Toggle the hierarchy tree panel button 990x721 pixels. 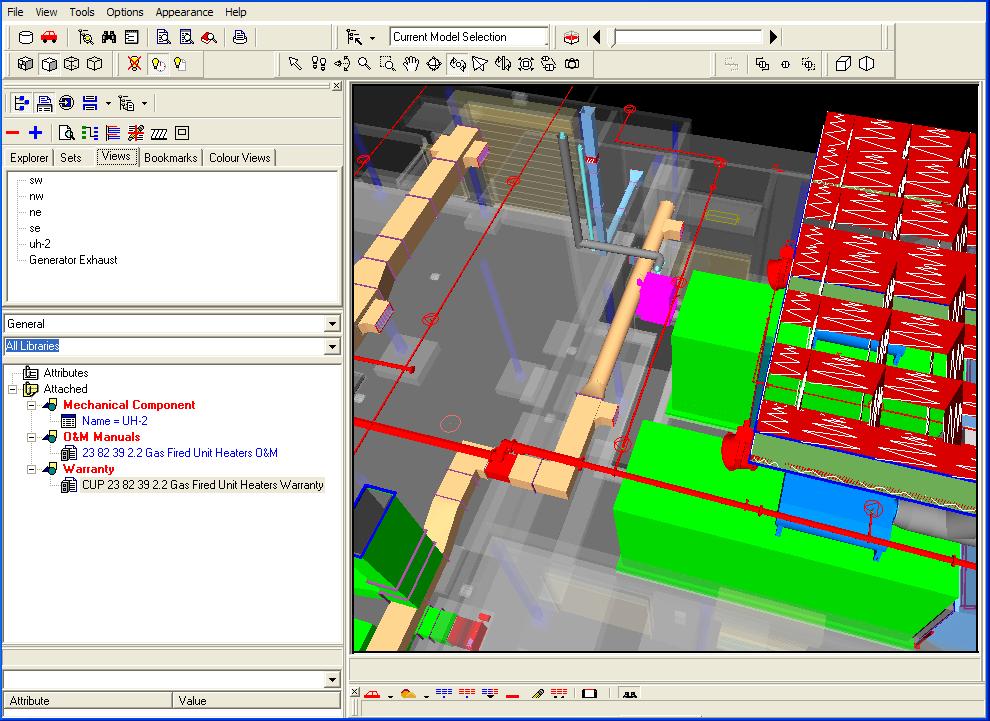[21, 103]
